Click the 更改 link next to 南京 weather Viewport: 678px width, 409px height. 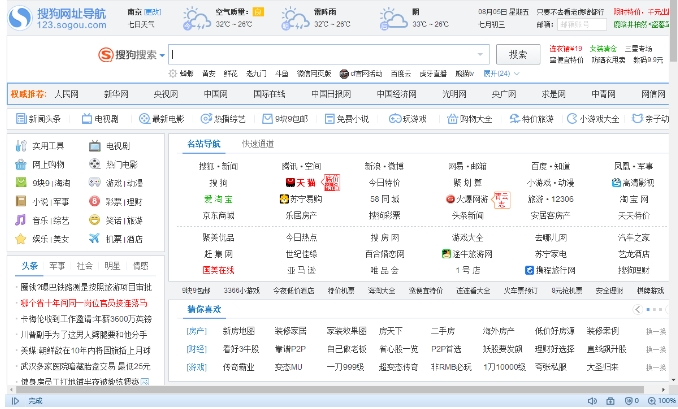pyautogui.click(x=152, y=12)
